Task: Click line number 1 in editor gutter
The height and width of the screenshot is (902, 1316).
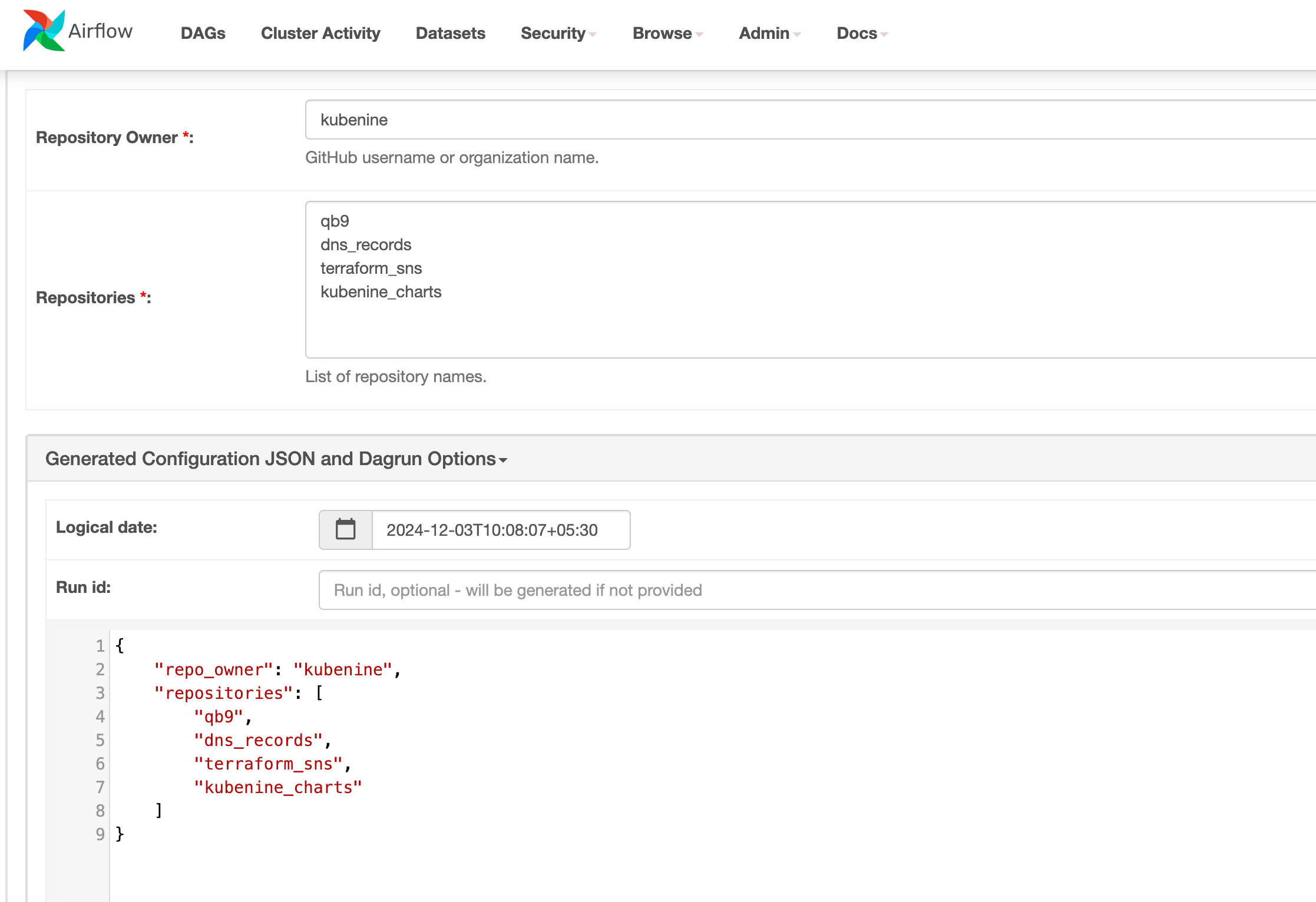Action: [x=100, y=646]
